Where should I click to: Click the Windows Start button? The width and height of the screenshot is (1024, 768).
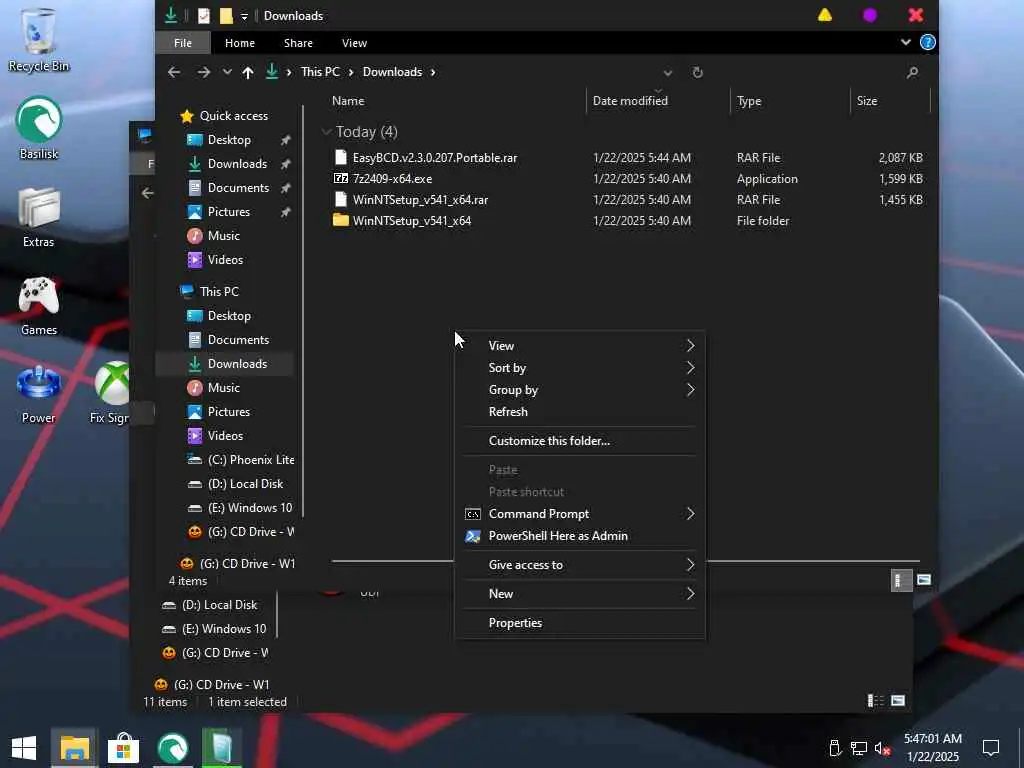click(x=24, y=748)
